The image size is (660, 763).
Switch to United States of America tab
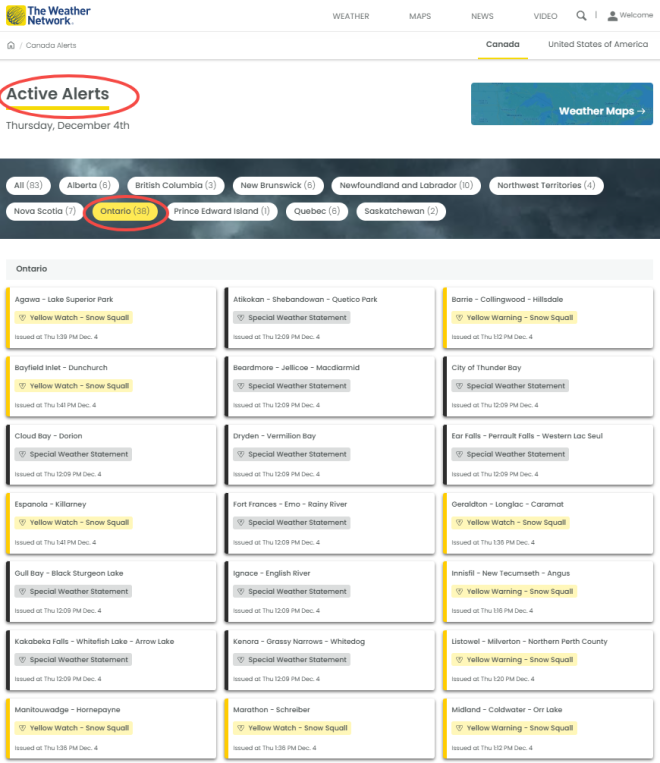[598, 45]
